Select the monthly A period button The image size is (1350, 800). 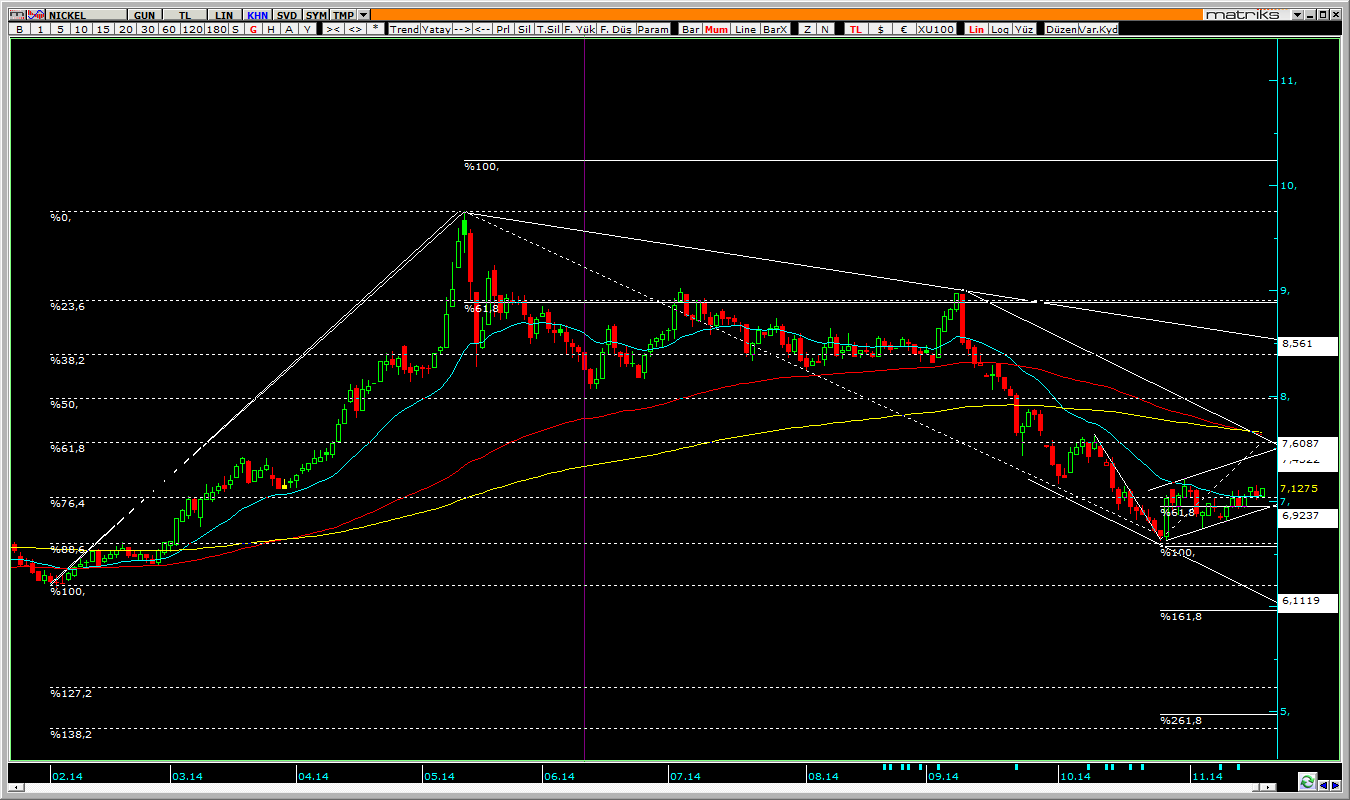tap(288, 29)
